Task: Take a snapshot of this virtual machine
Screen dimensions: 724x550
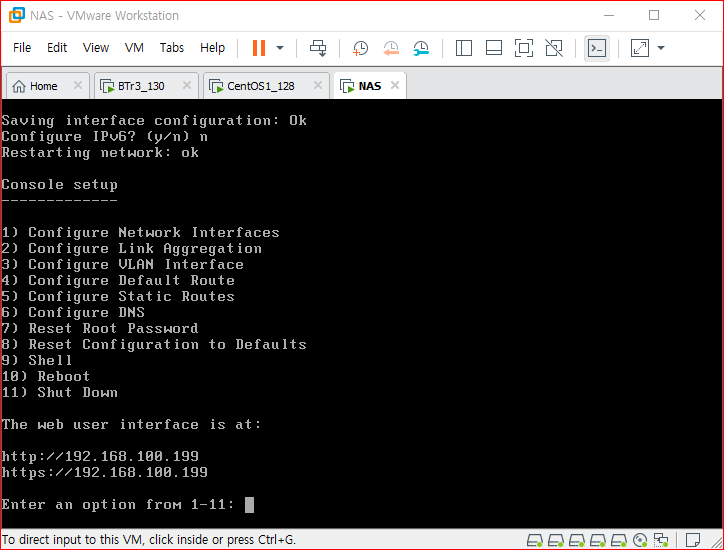Action: click(360, 48)
